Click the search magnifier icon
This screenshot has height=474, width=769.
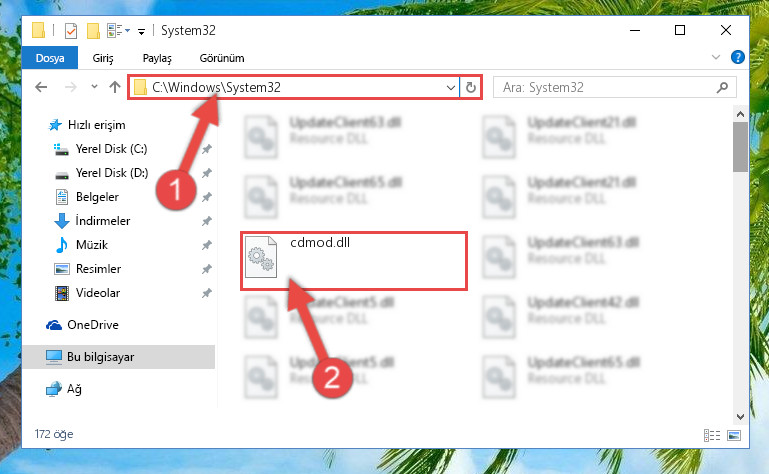[722, 87]
